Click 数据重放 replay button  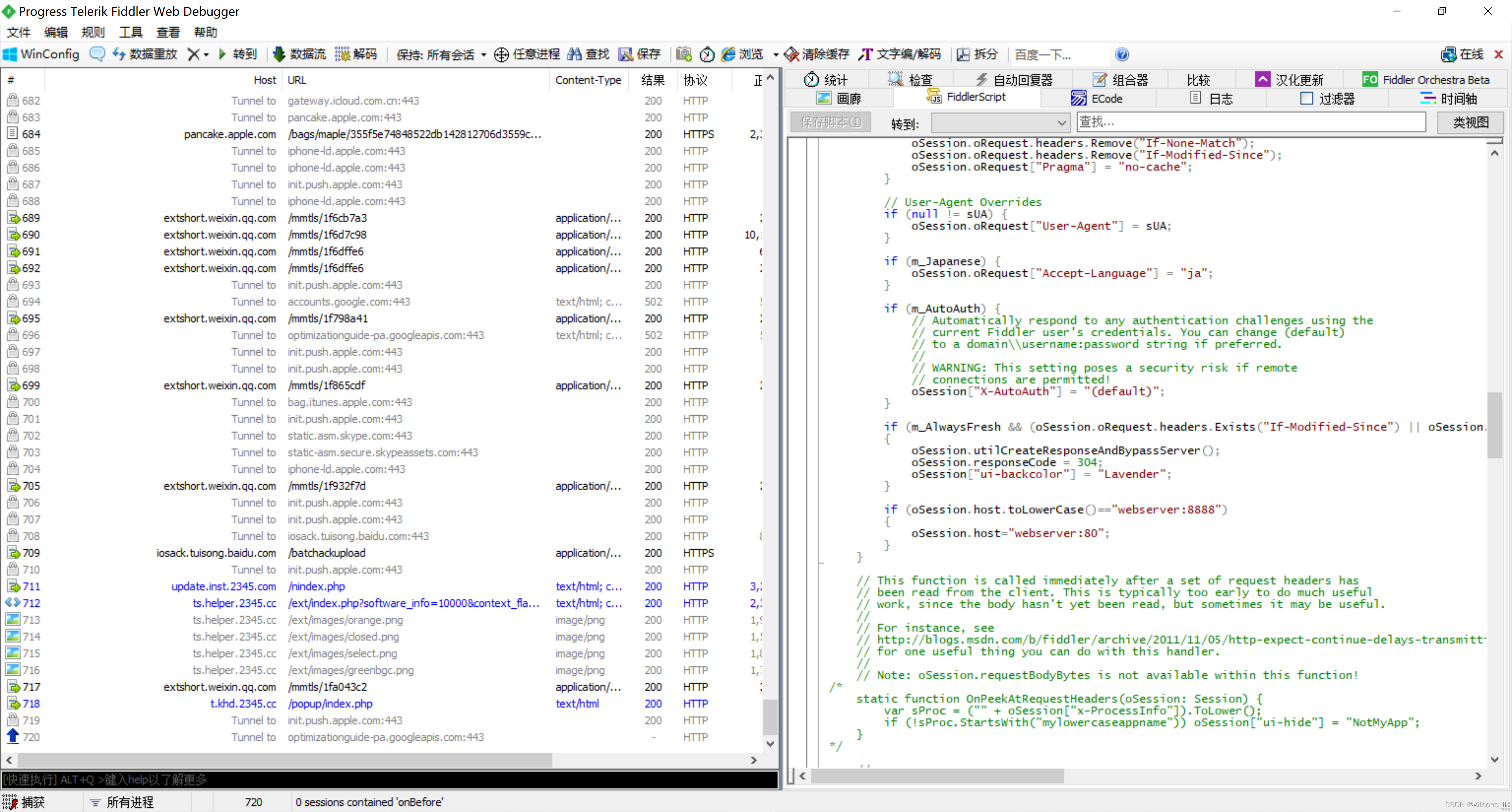pos(145,54)
